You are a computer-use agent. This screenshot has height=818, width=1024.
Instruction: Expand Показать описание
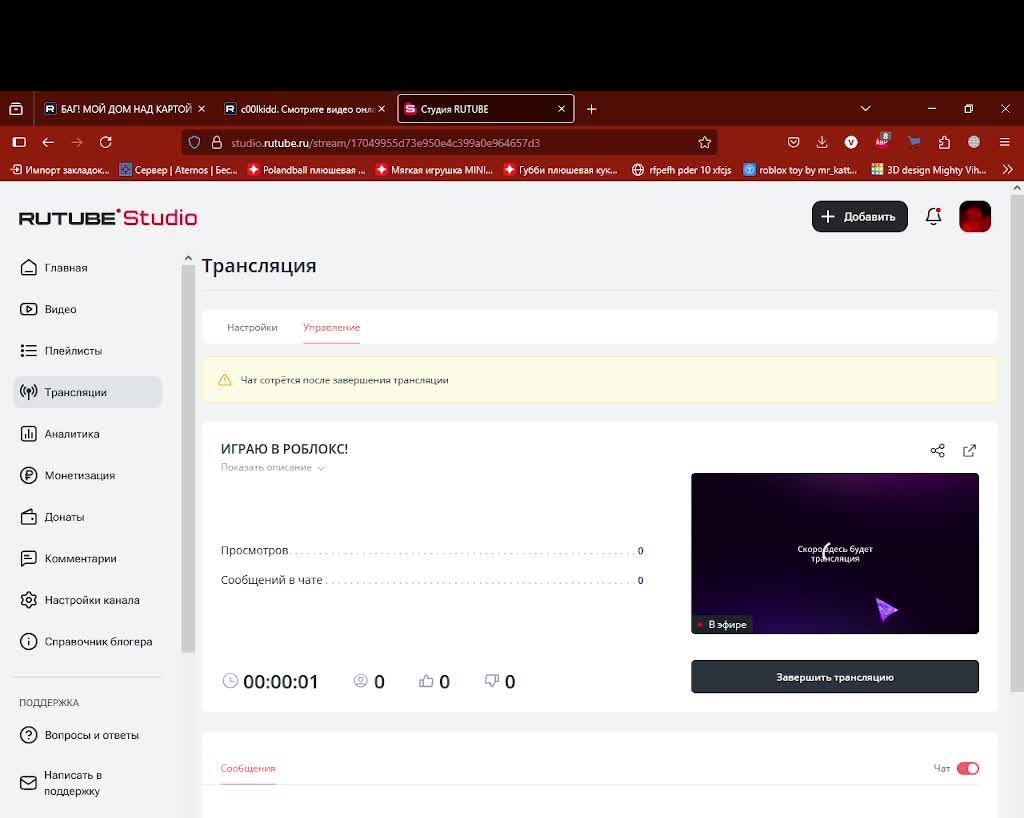[272, 467]
